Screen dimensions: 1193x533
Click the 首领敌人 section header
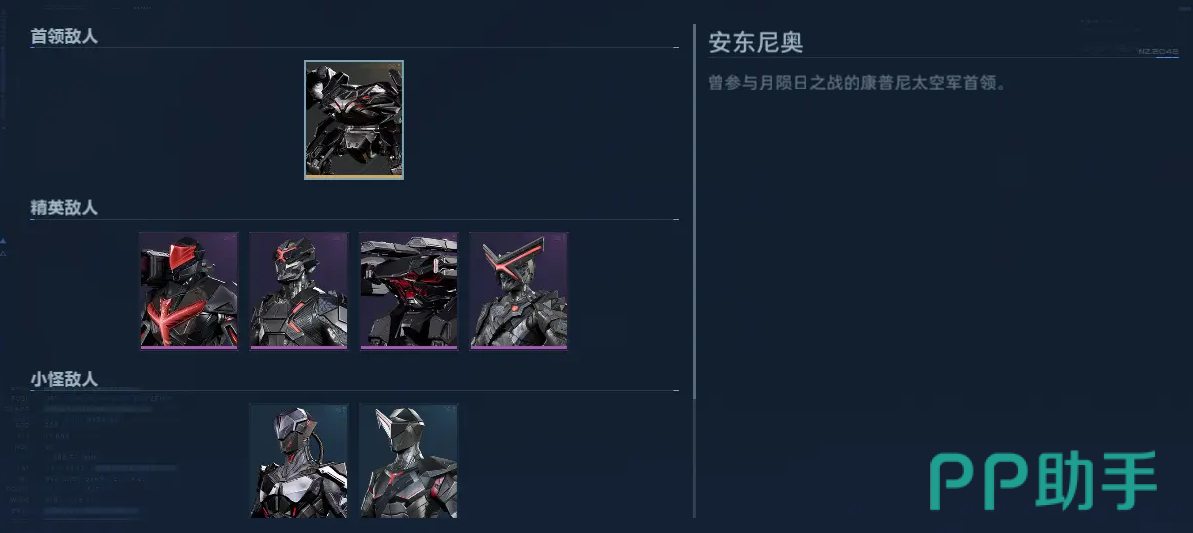(64, 36)
